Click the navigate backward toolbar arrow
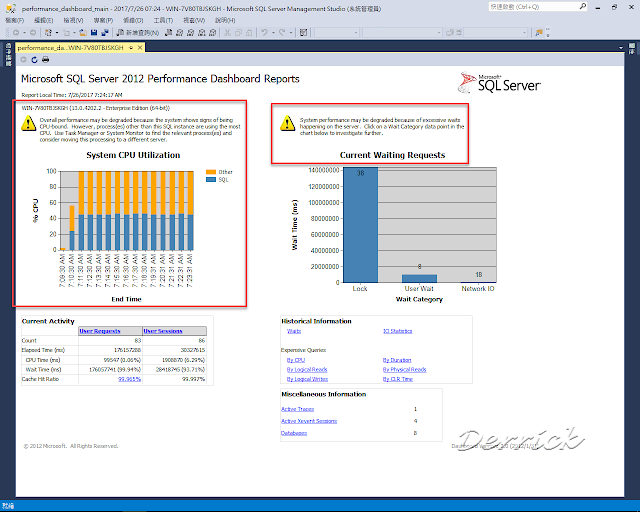The height and width of the screenshot is (512, 640). (x=16, y=33)
